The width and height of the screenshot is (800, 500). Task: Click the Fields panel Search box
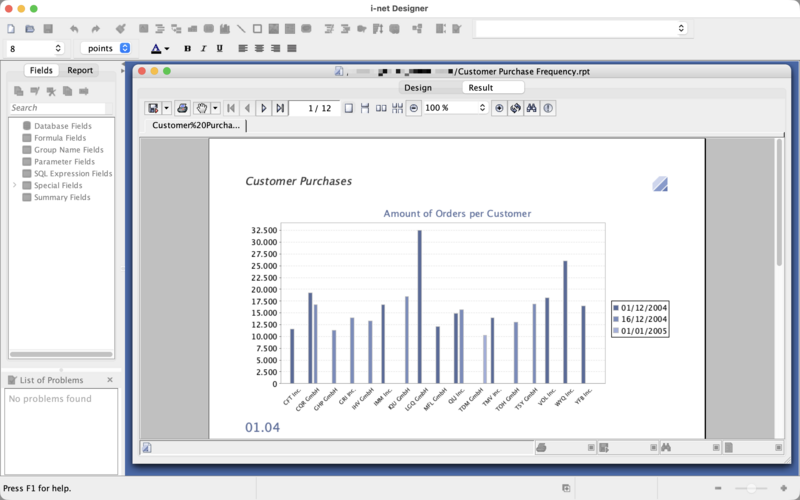click(x=57, y=108)
